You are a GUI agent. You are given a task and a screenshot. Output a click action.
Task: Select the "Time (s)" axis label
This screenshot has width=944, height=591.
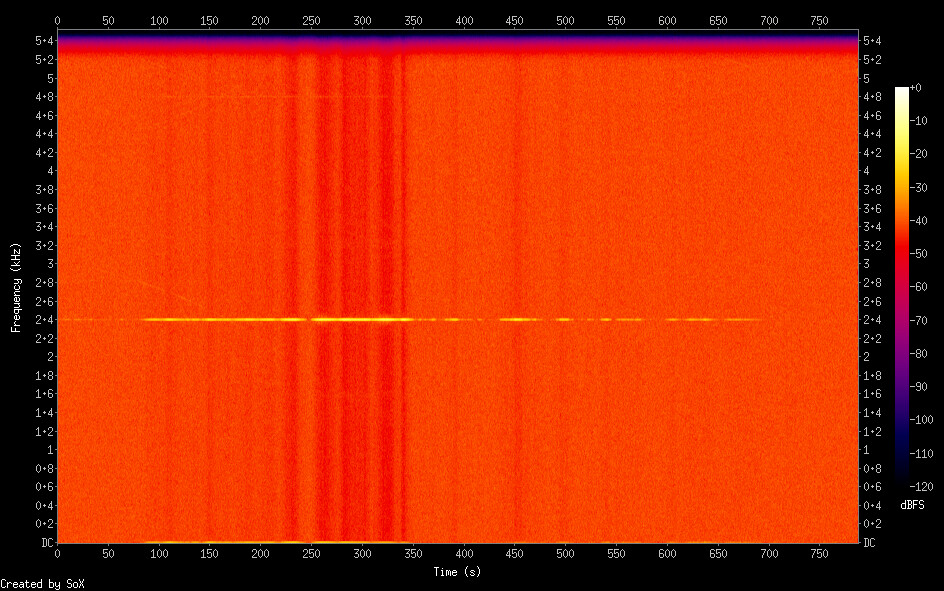459,571
